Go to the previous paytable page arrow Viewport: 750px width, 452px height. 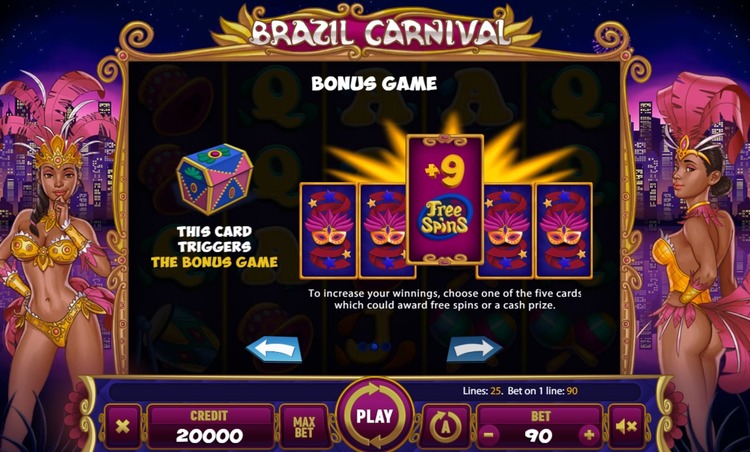[274, 349]
